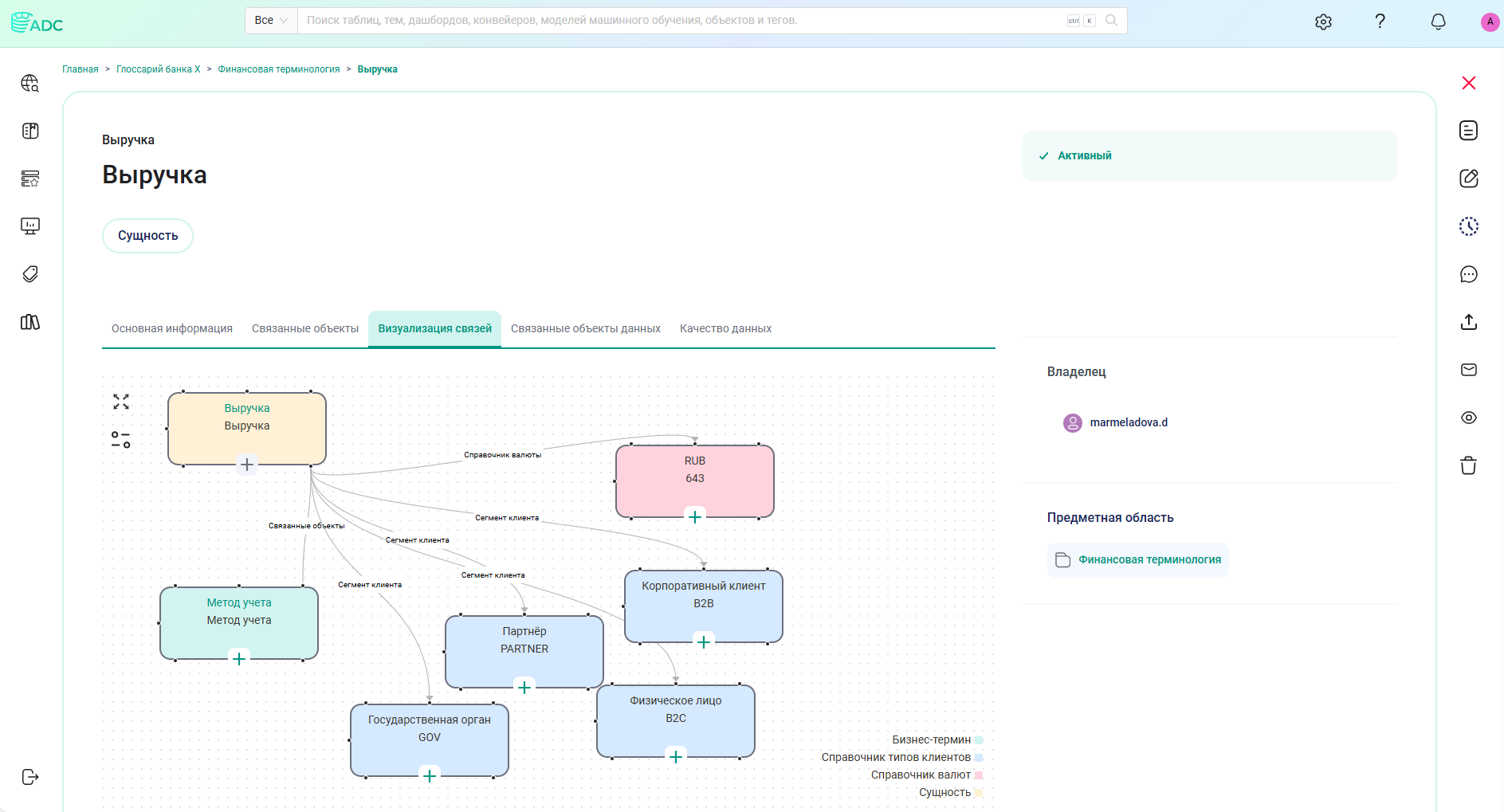The width and height of the screenshot is (1504, 812).
Task: Expand the Выручка node plus button
Action: coord(247,465)
